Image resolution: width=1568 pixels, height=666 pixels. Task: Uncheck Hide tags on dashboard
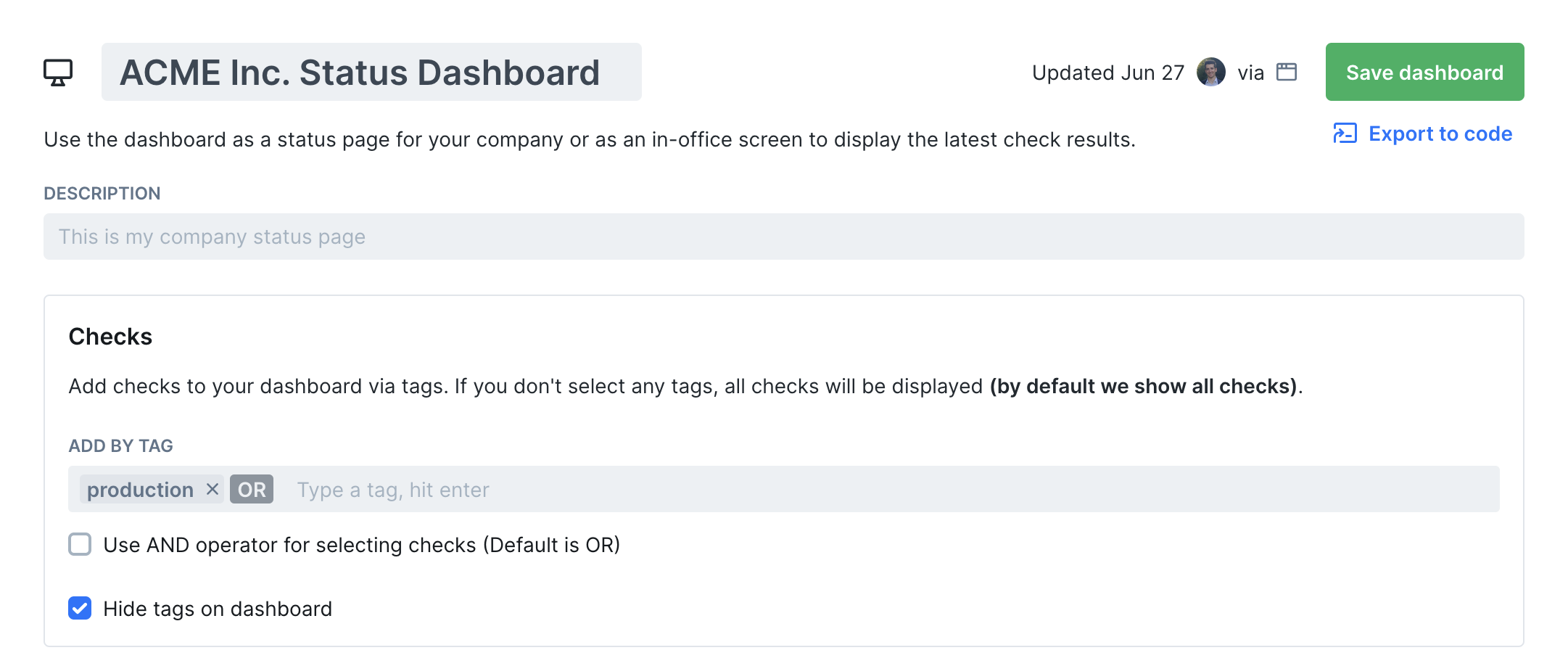pyautogui.click(x=80, y=608)
